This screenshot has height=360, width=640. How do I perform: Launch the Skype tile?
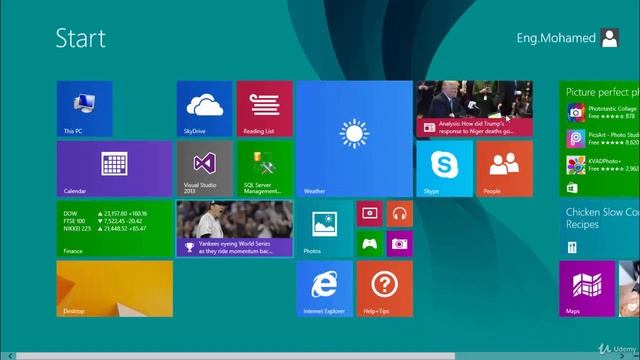(x=444, y=169)
